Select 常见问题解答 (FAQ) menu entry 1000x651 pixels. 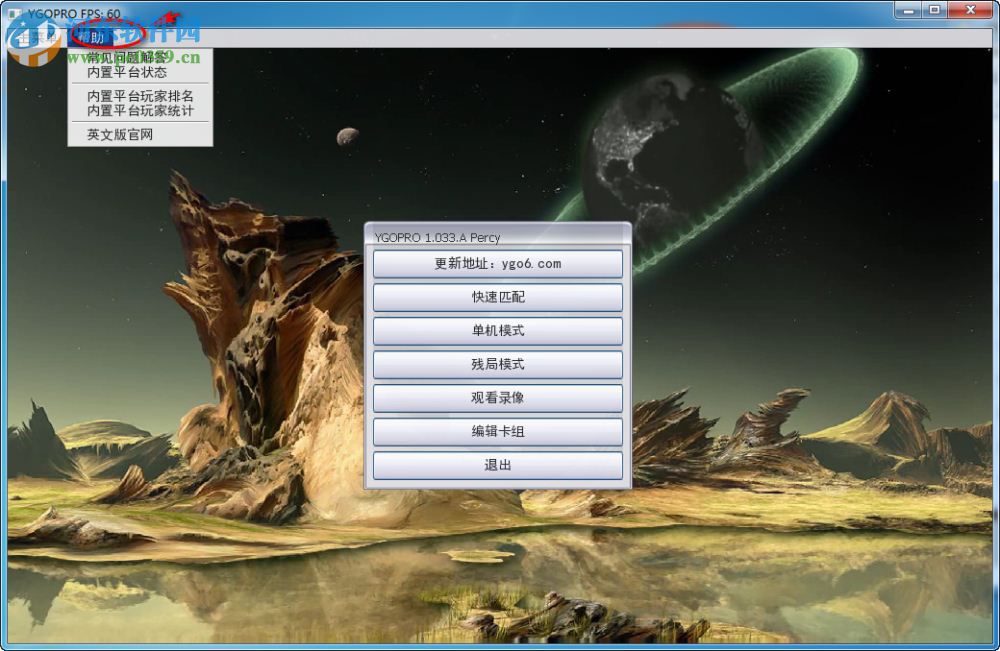[x=125, y=58]
